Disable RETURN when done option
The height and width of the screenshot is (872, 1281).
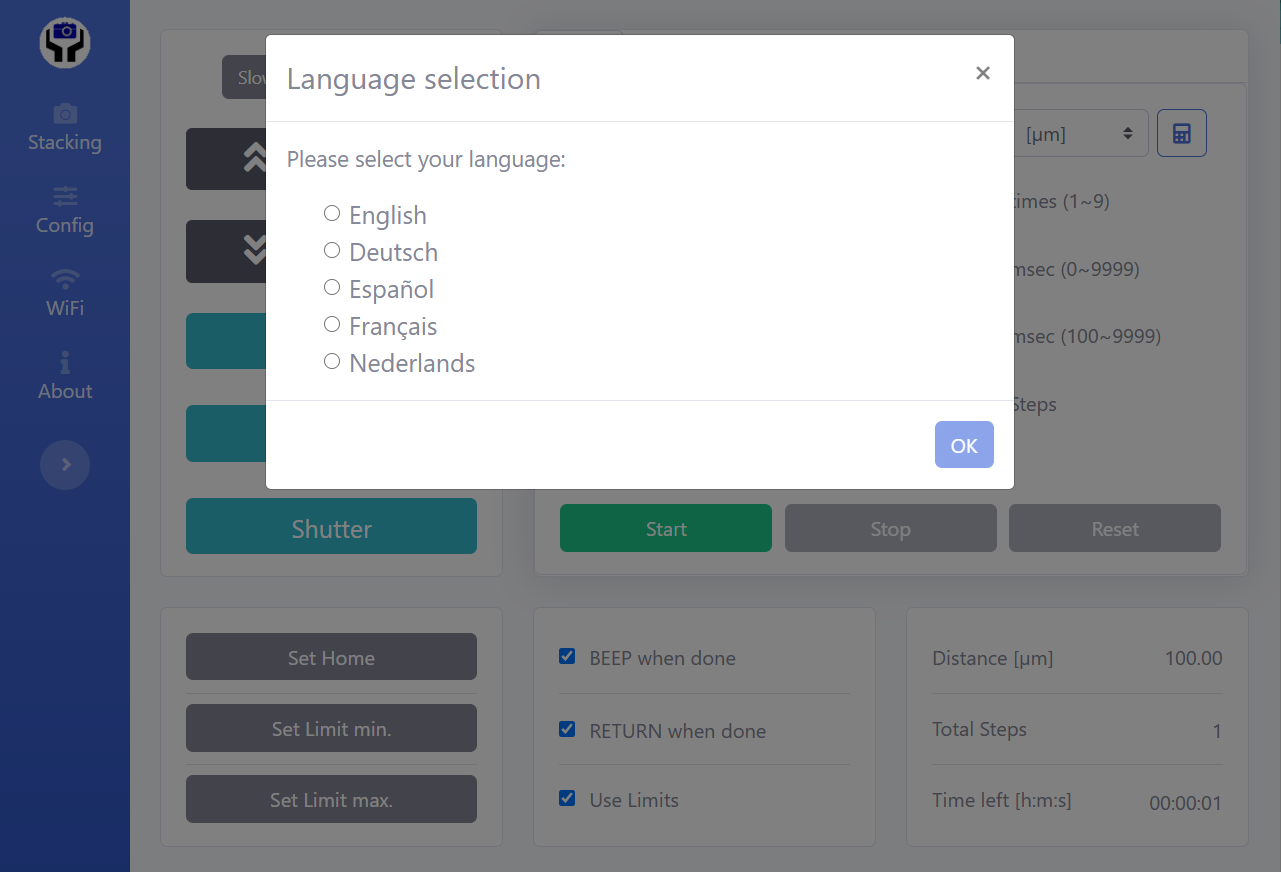pos(567,729)
